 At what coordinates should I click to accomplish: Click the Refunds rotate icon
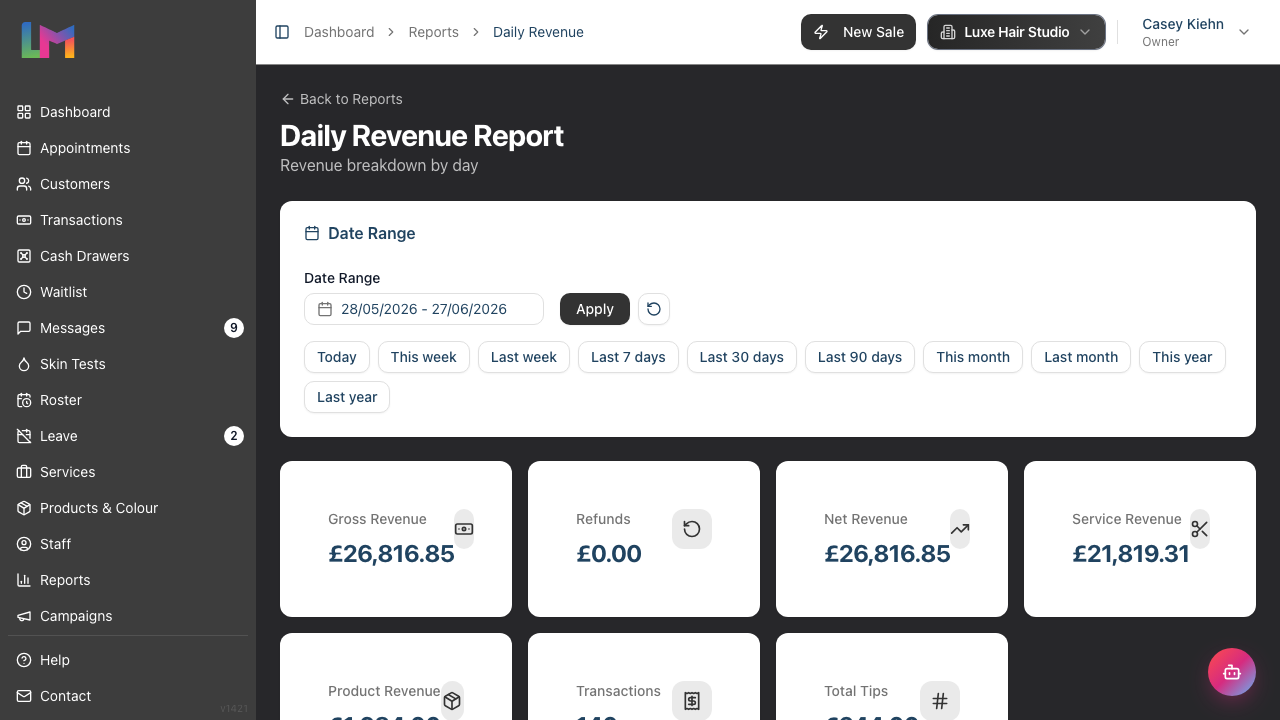692,529
